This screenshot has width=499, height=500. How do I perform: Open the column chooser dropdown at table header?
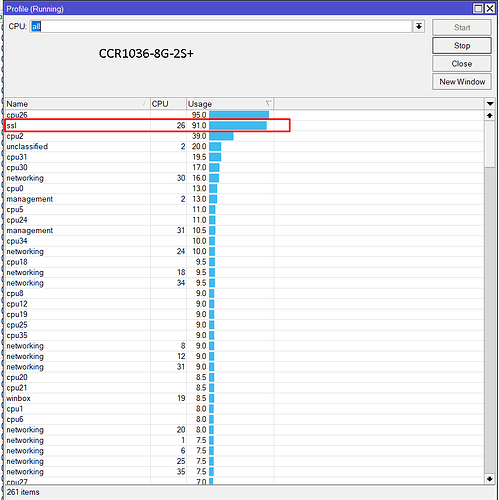click(490, 104)
